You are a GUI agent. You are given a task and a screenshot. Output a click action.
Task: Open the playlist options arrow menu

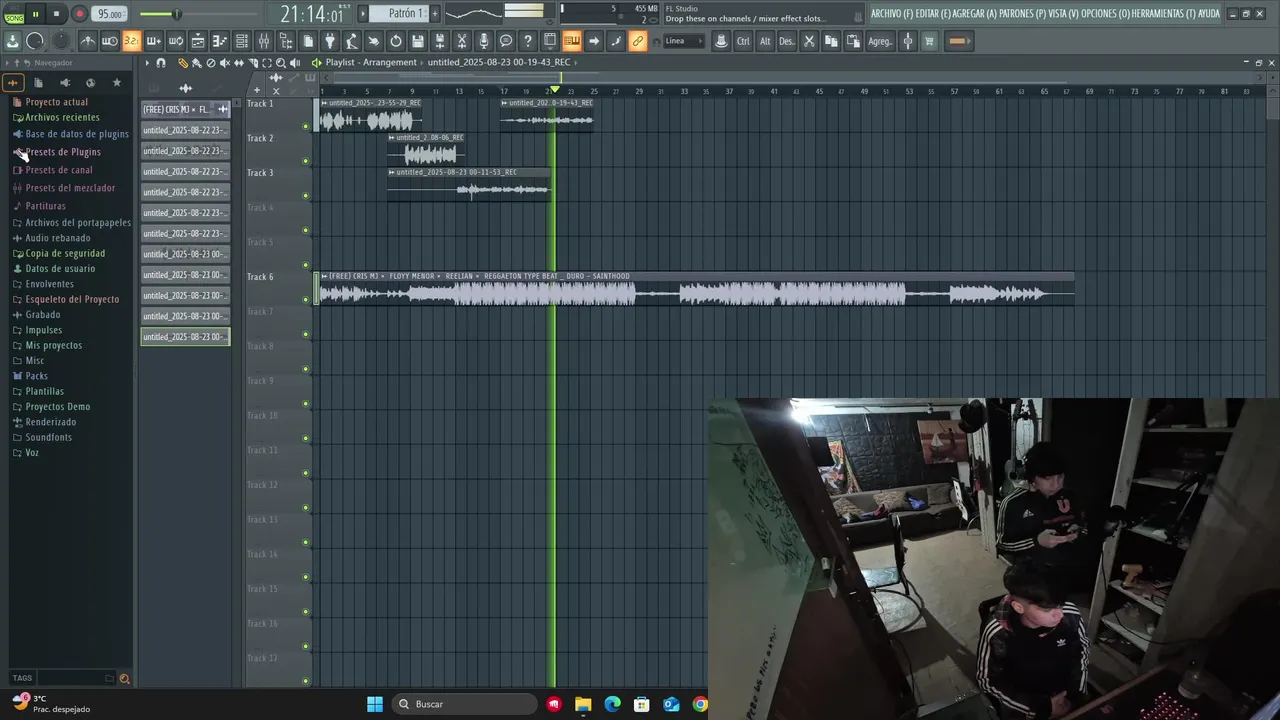tap(147, 62)
